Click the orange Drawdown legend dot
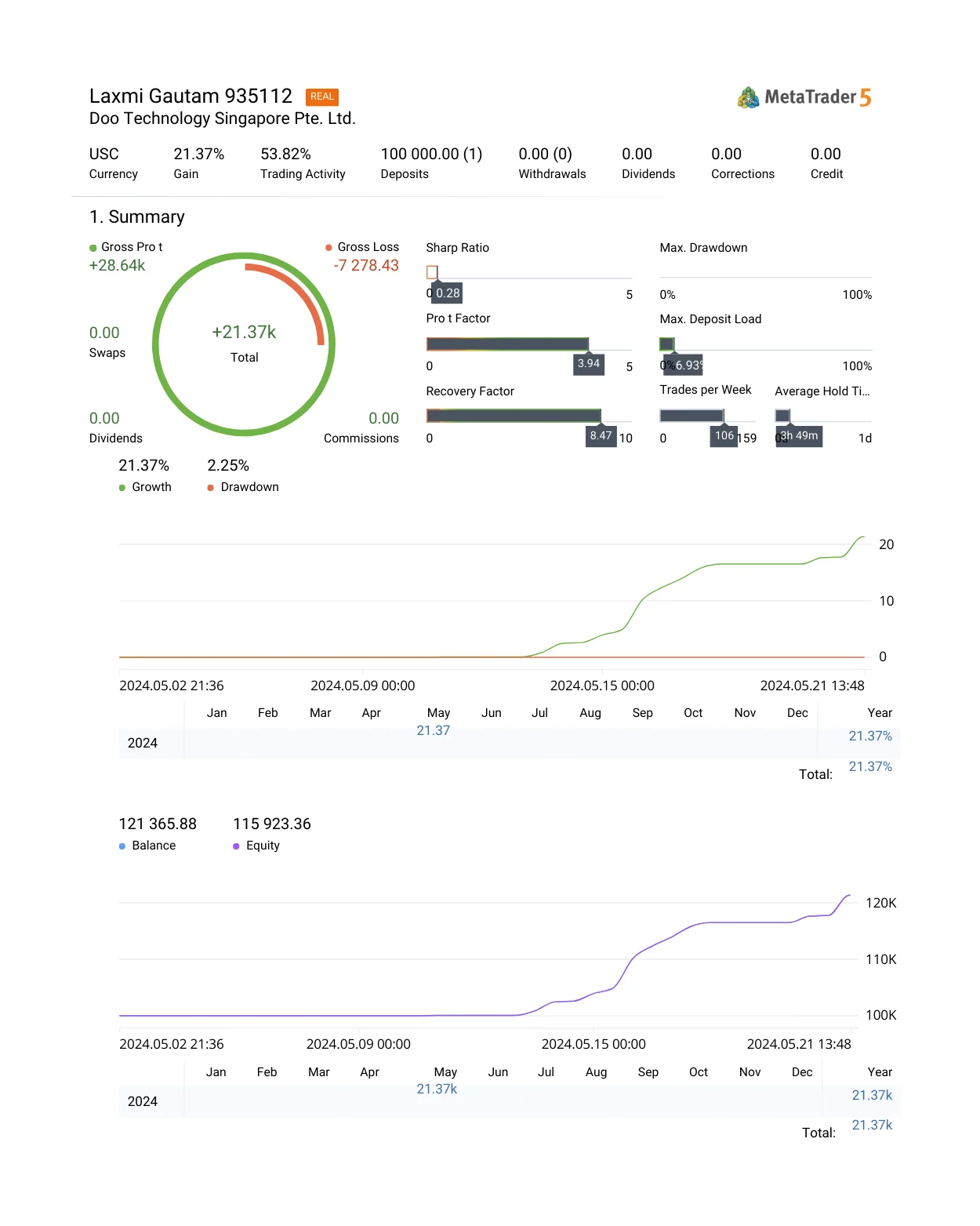The image size is (980, 1226). click(211, 488)
